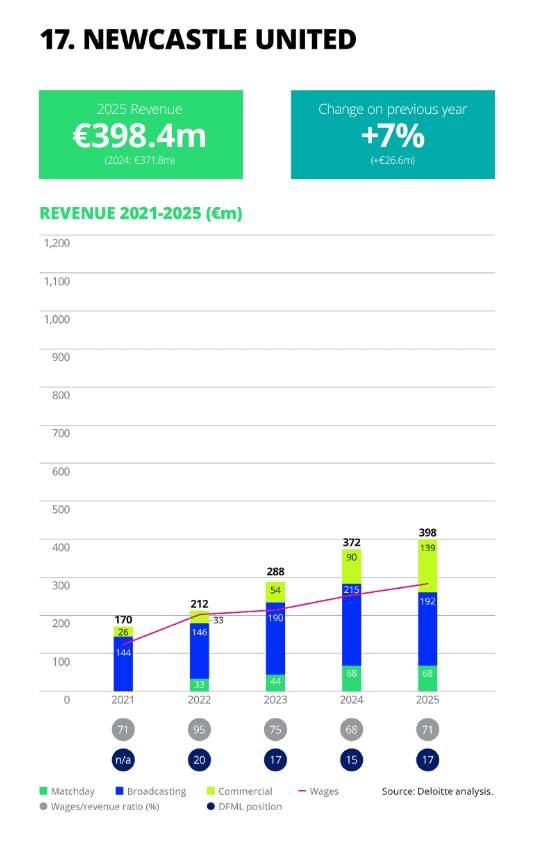Click the 17. NEWCASTLE UNITED heading
Image resolution: width=537 pixels, height=841 pixels.
[x=198, y=40]
